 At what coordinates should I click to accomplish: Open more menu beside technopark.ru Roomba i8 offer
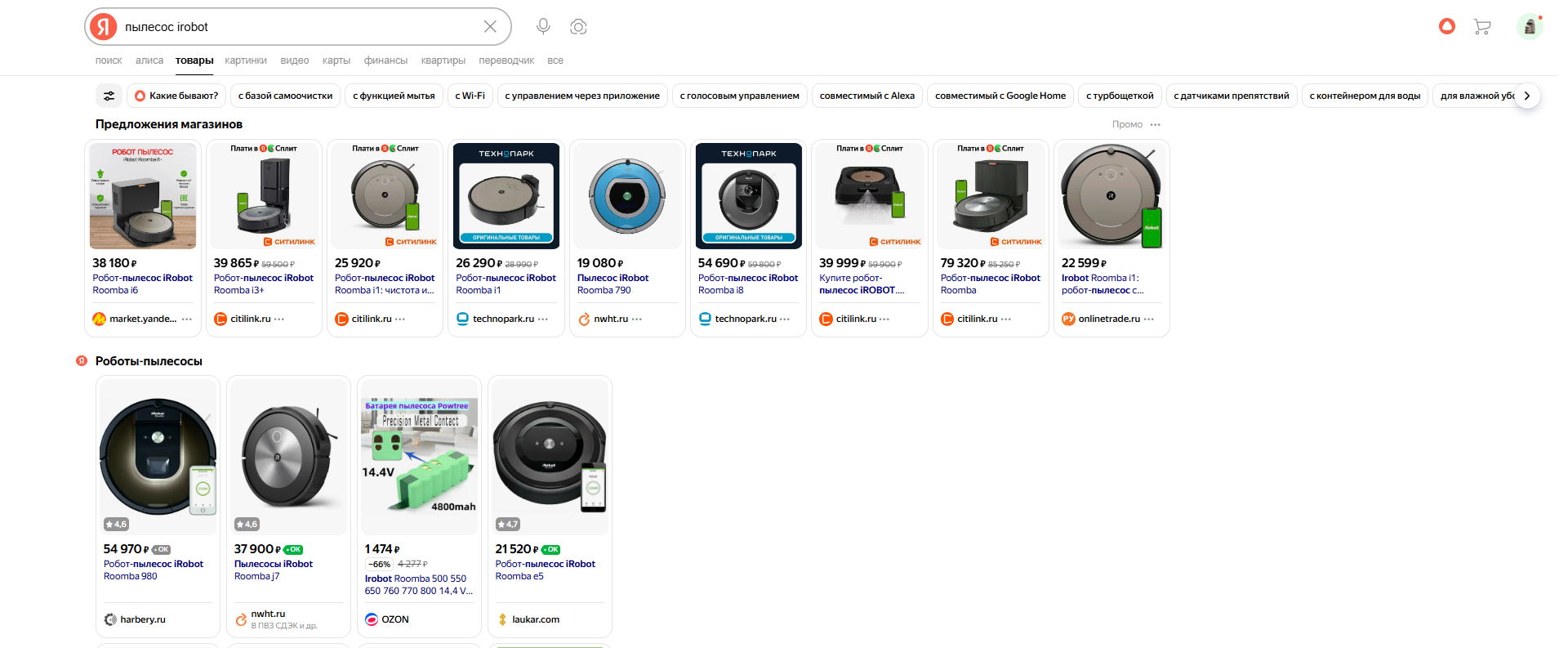785,319
